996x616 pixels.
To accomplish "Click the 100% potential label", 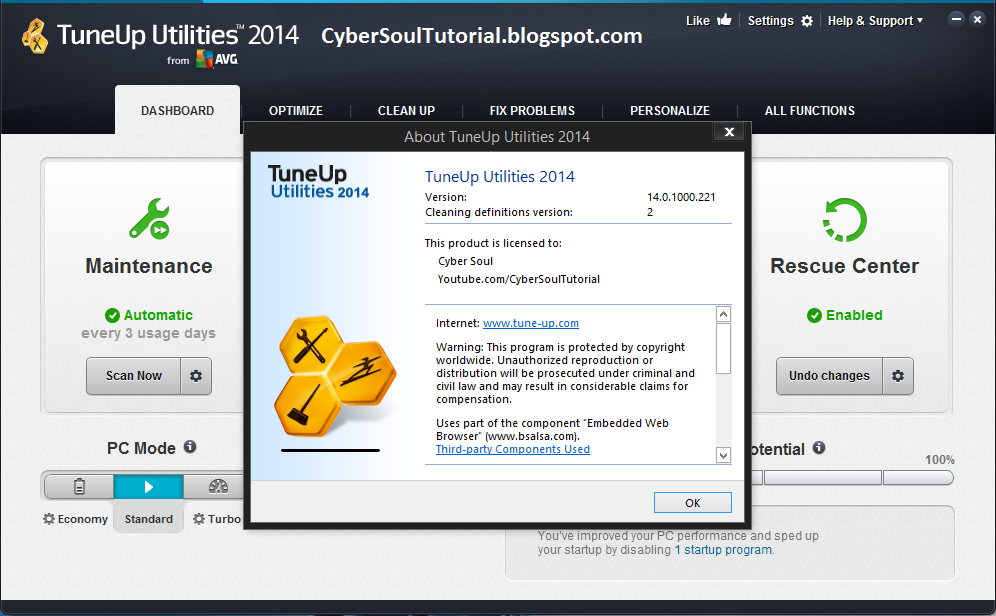I will [x=939, y=460].
